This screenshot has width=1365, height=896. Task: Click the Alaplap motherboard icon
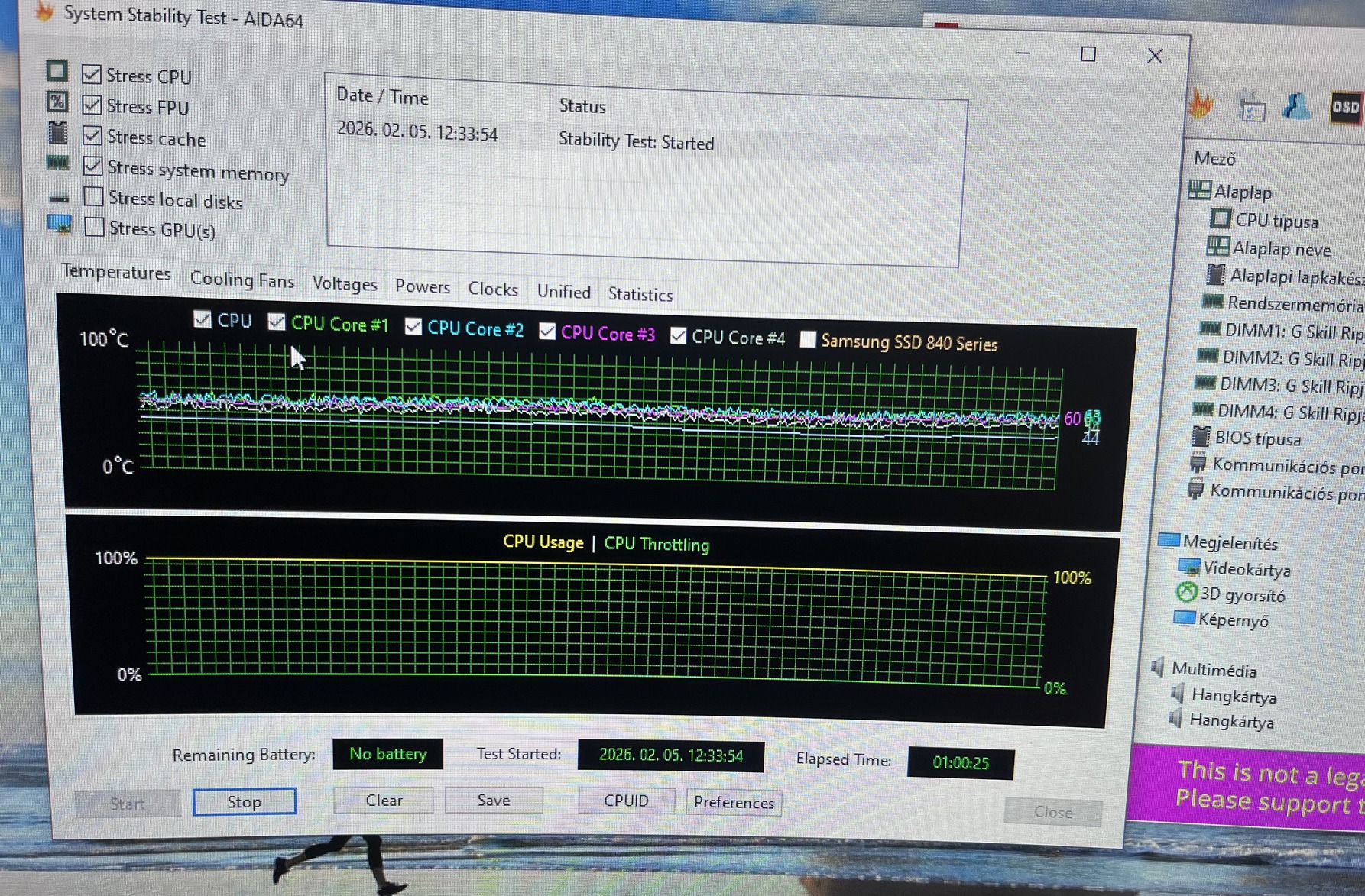click(x=1199, y=189)
